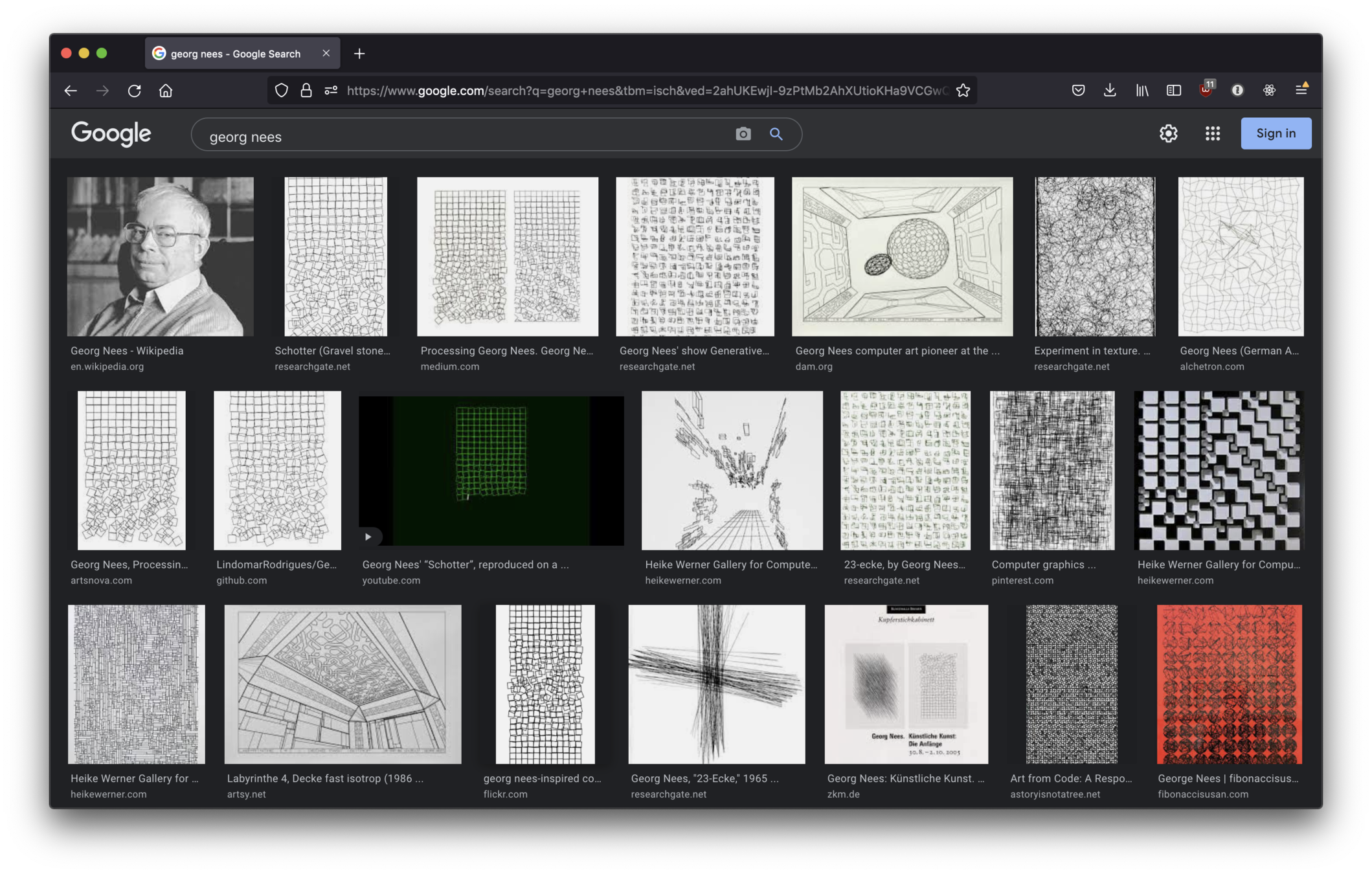Open the Georg Nees Wikipedia portrait result
The height and width of the screenshot is (874, 1372).
[160, 256]
